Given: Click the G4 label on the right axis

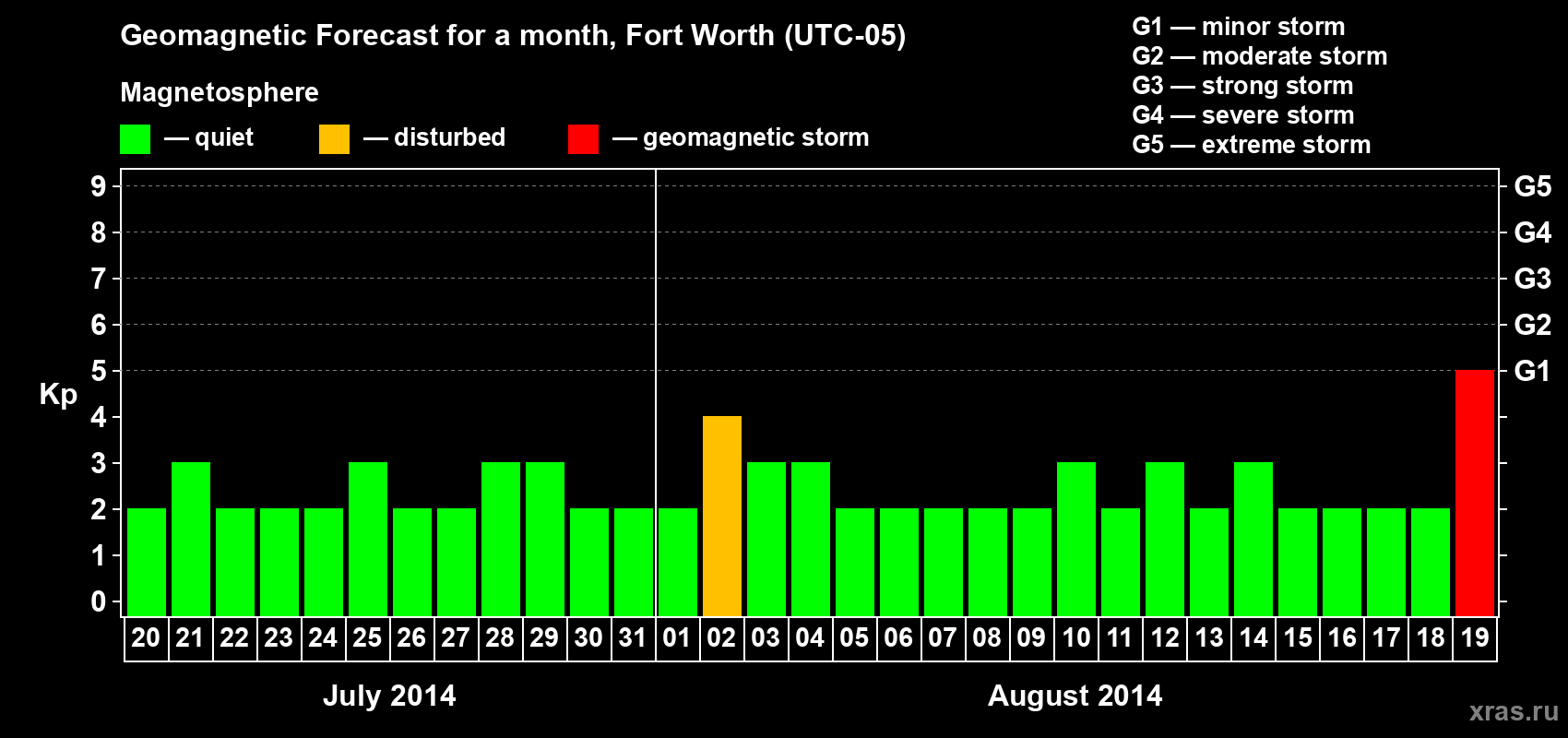Looking at the screenshot, I should tap(1533, 232).
